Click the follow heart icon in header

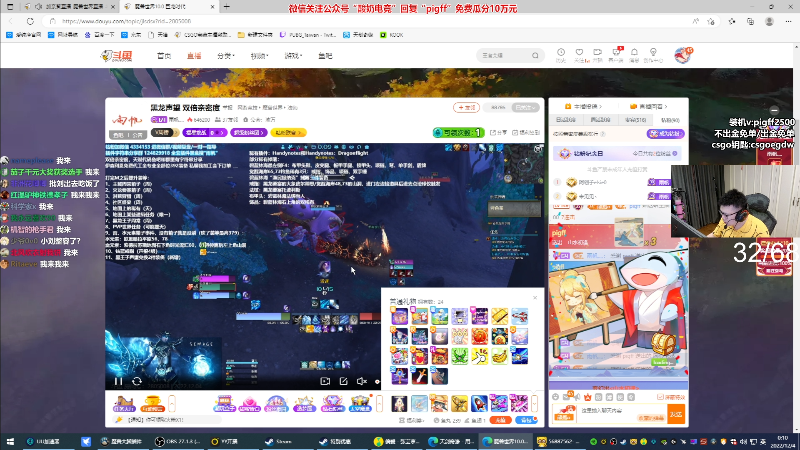[579, 52]
